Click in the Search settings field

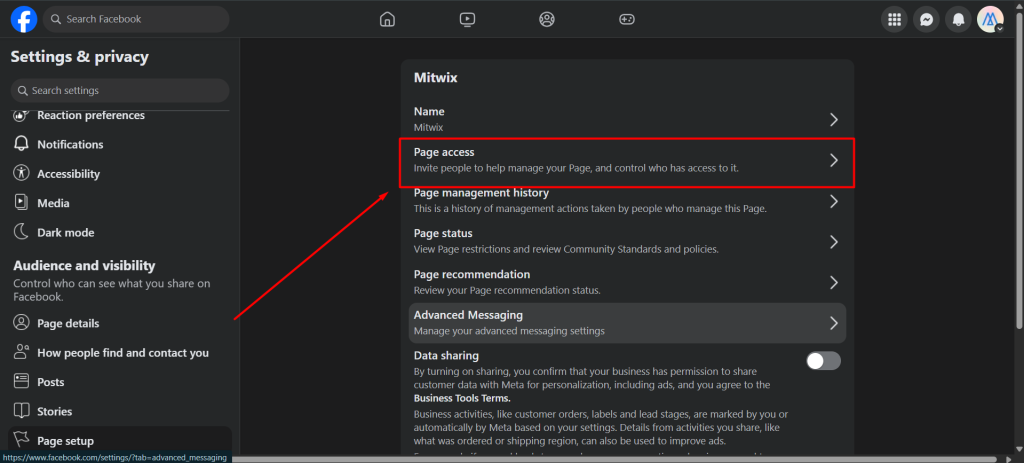pyautogui.click(x=120, y=90)
